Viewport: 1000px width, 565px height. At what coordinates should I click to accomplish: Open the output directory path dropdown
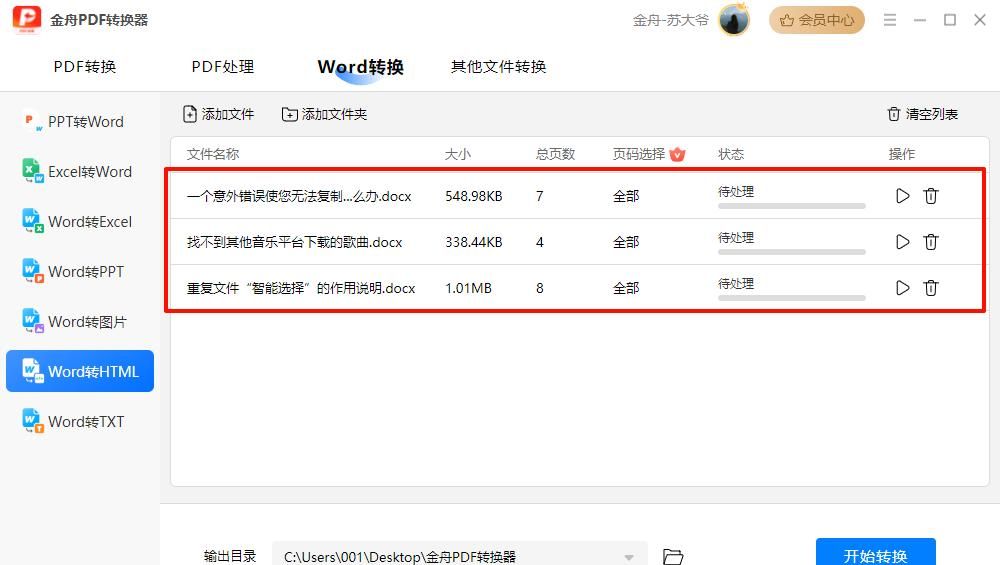coord(629,557)
